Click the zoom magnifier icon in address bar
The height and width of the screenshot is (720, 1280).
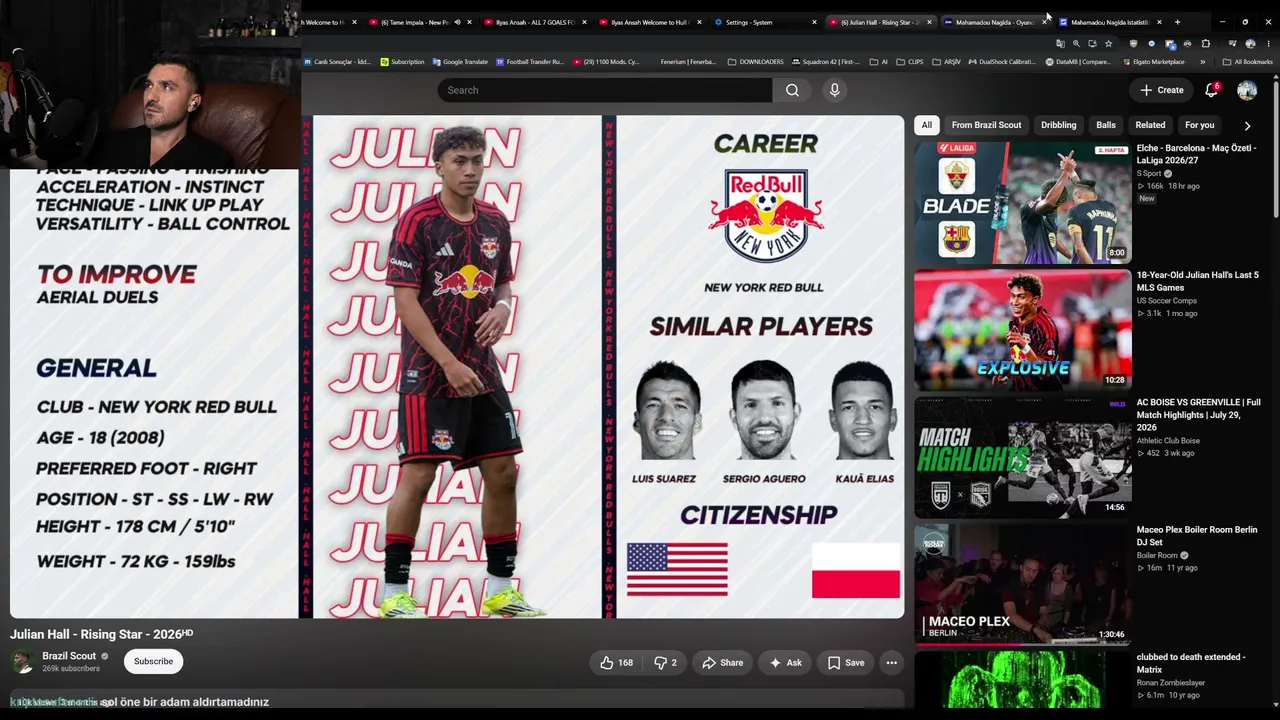[x=1076, y=44]
